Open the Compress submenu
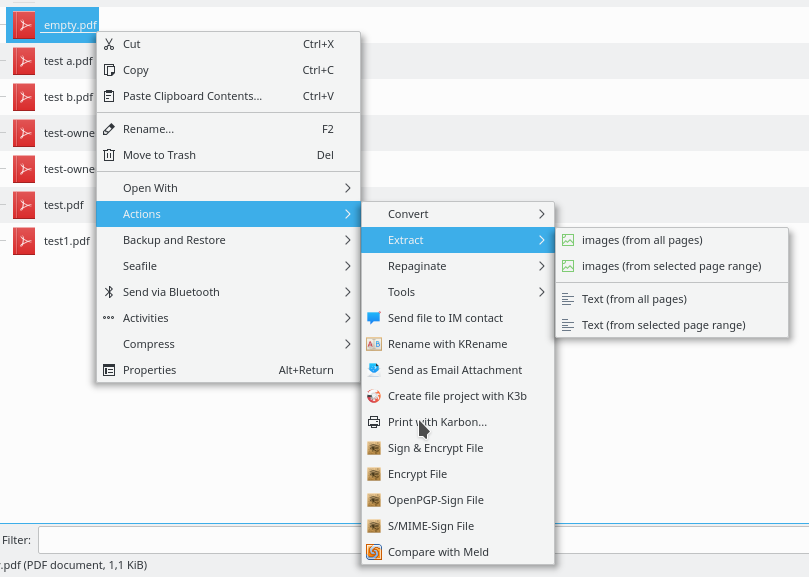Screen dimensions: 809x577 tap(228, 344)
